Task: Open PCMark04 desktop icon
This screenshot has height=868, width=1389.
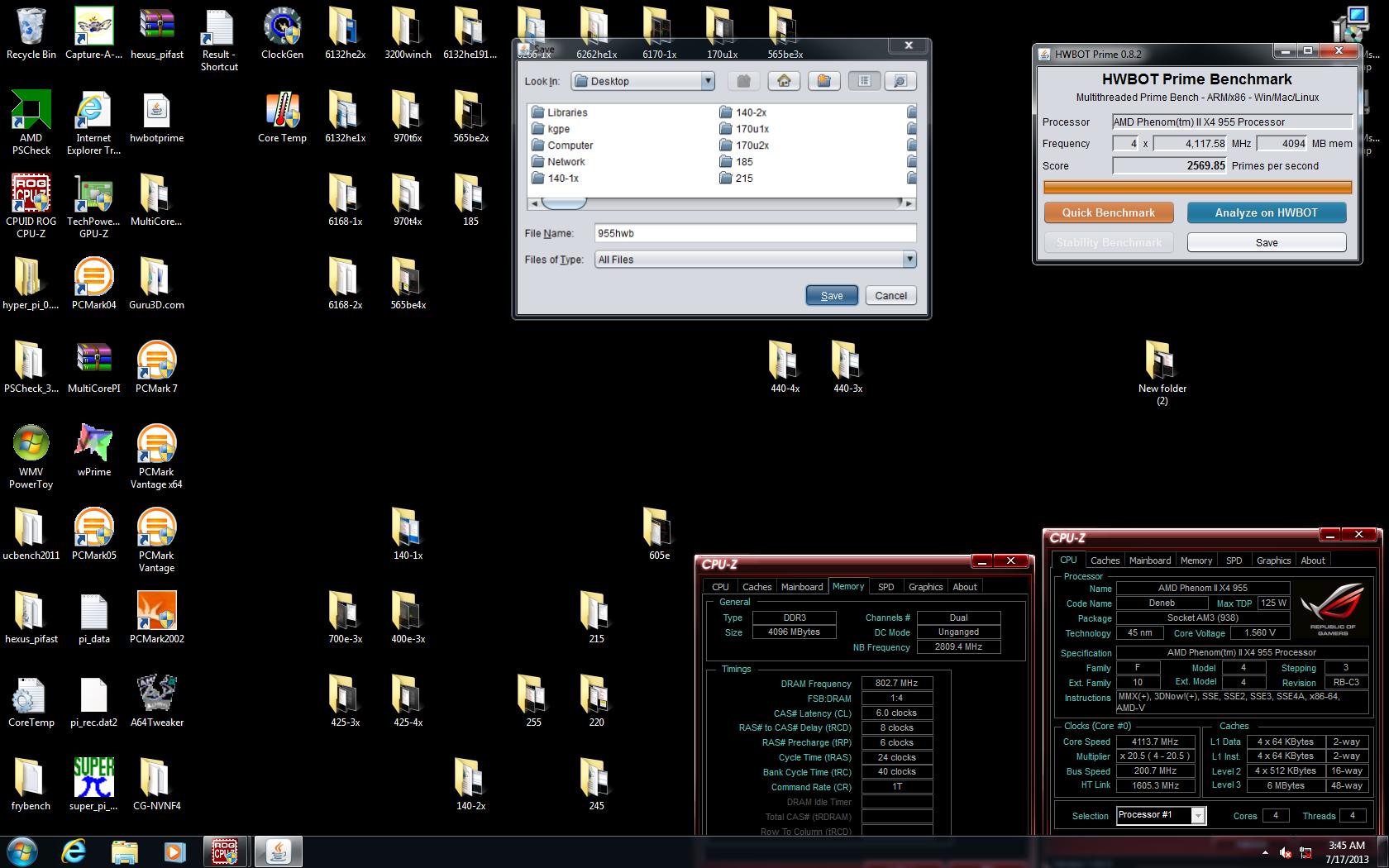Action: (93, 284)
